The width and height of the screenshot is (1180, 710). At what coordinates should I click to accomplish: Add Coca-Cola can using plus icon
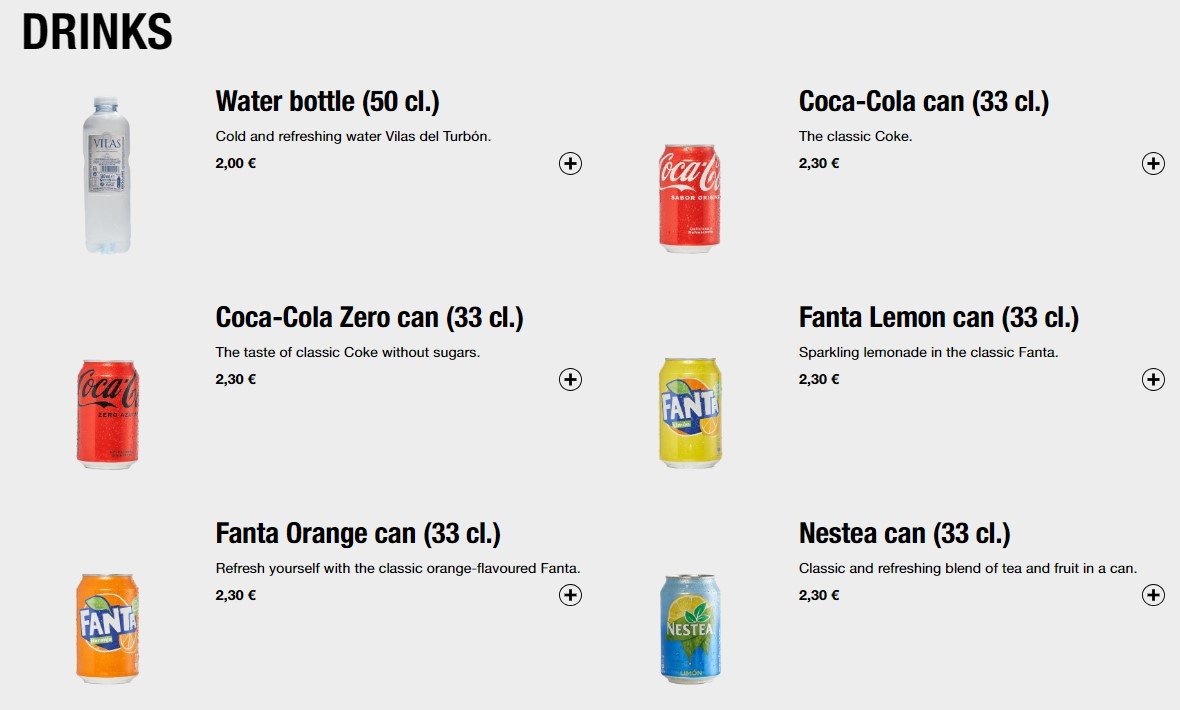tap(1153, 164)
